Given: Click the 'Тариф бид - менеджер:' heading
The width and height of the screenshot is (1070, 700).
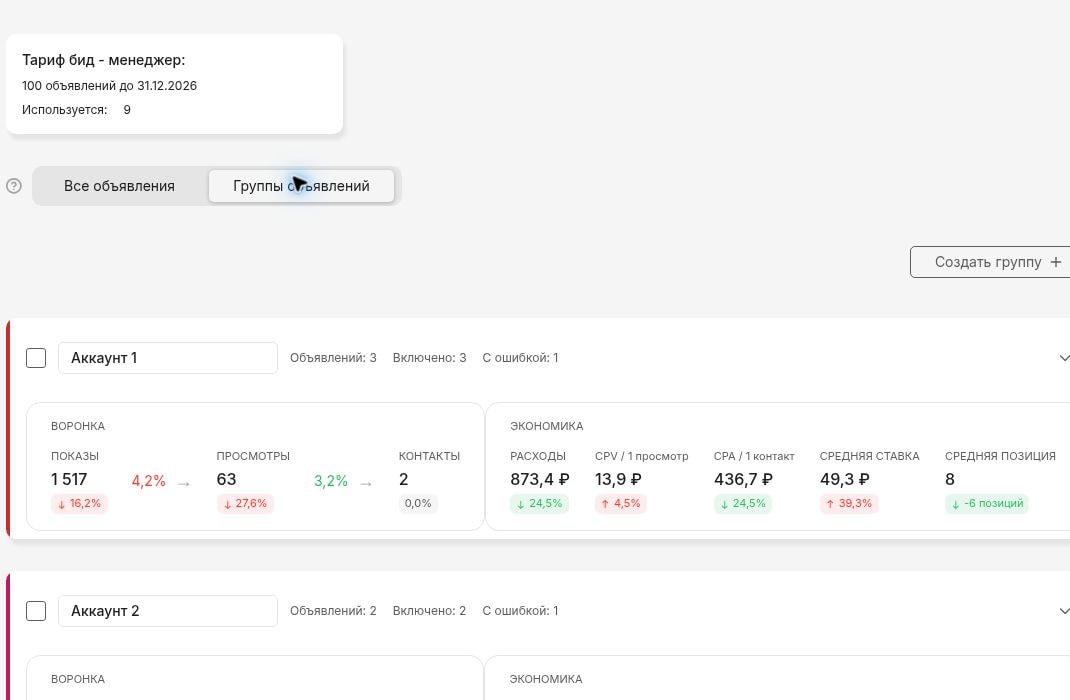Looking at the screenshot, I should (x=104, y=60).
